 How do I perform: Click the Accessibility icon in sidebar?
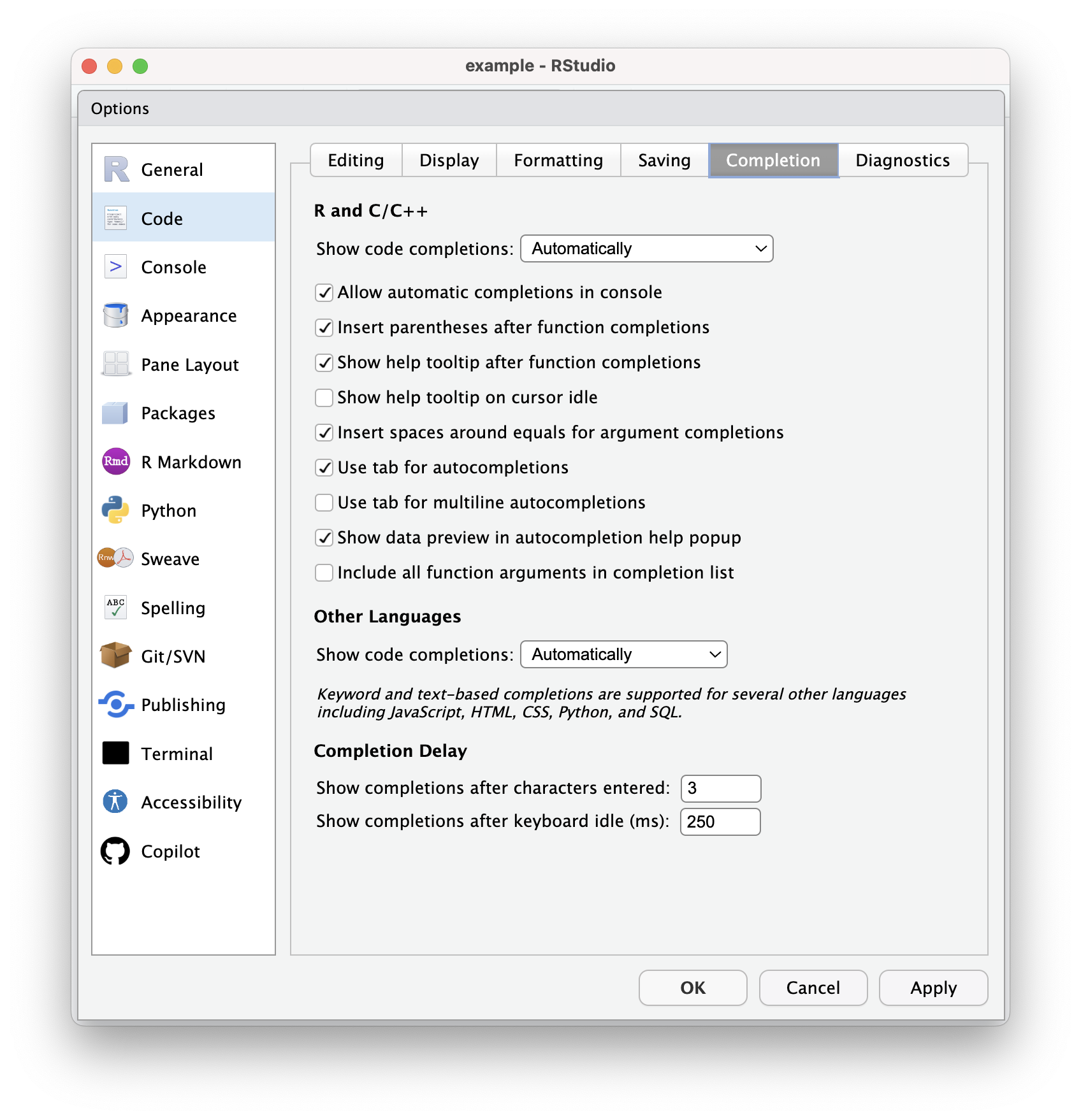[x=115, y=801]
